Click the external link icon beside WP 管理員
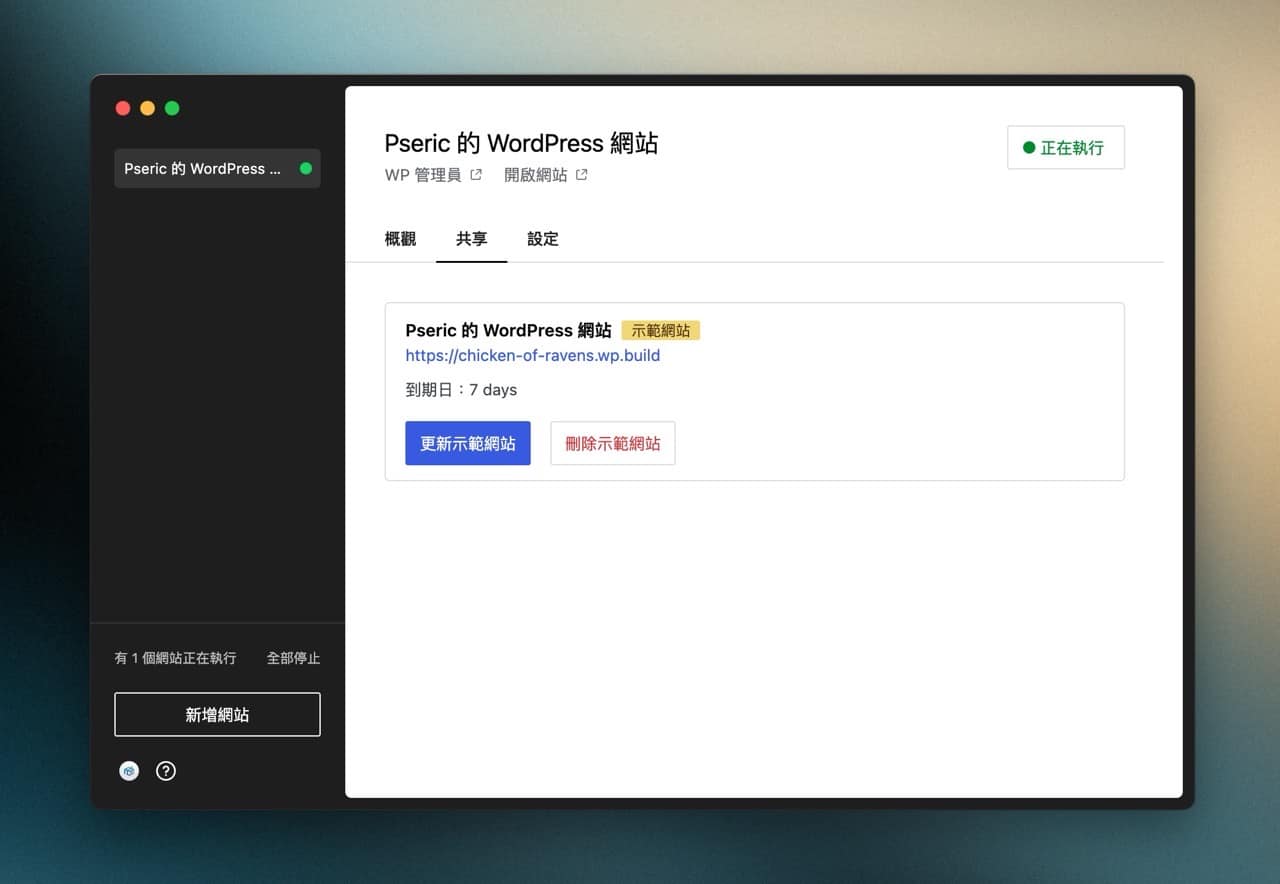 (476, 175)
